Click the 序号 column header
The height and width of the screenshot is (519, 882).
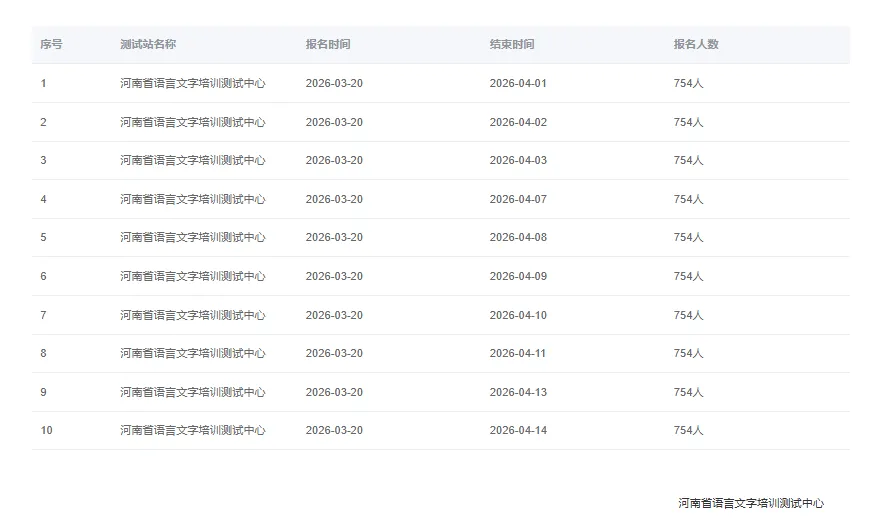[x=51, y=44]
